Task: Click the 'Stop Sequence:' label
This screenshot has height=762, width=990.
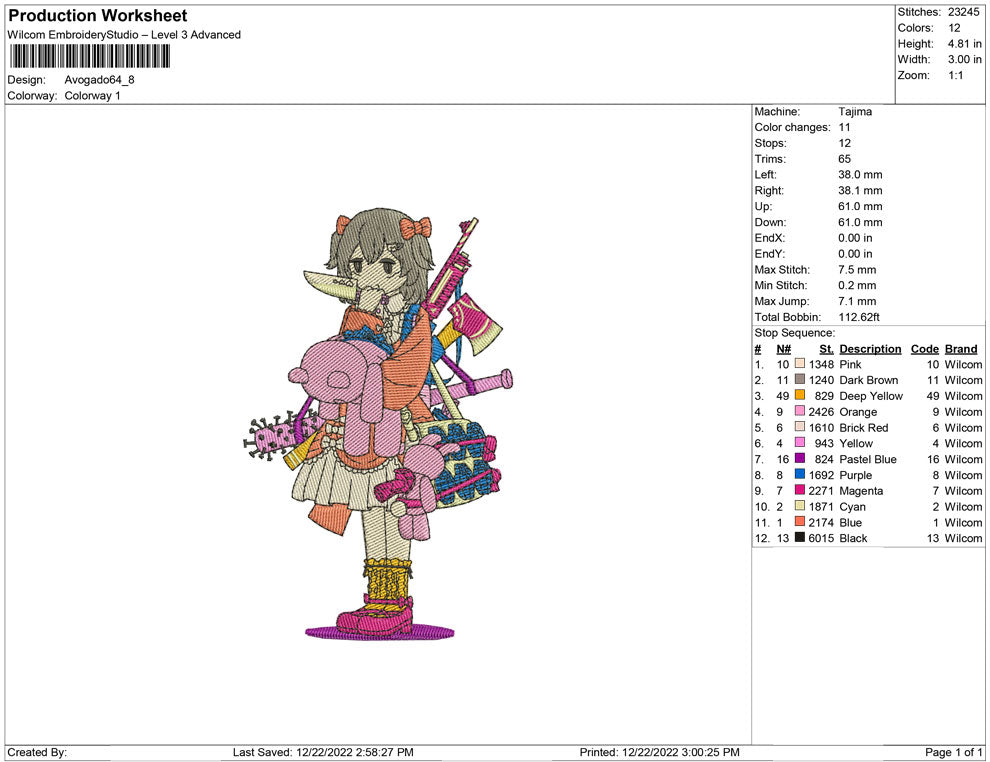Action: point(794,333)
